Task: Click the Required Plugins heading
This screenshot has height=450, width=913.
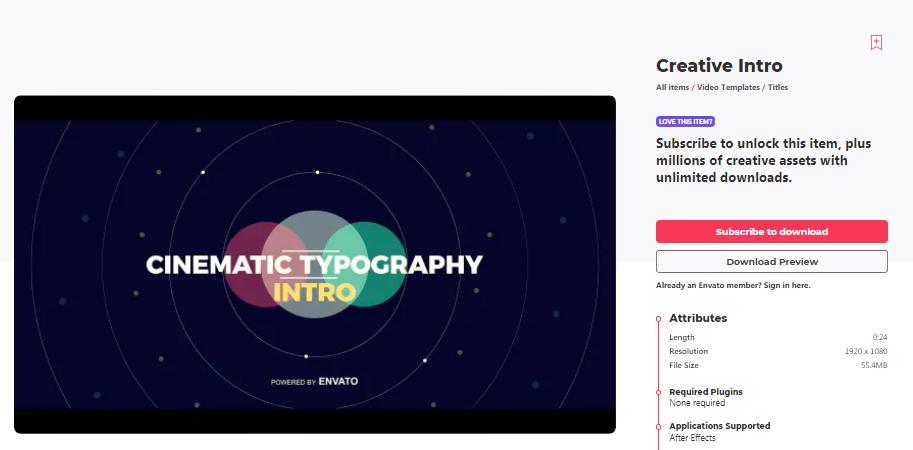Action: [706, 391]
